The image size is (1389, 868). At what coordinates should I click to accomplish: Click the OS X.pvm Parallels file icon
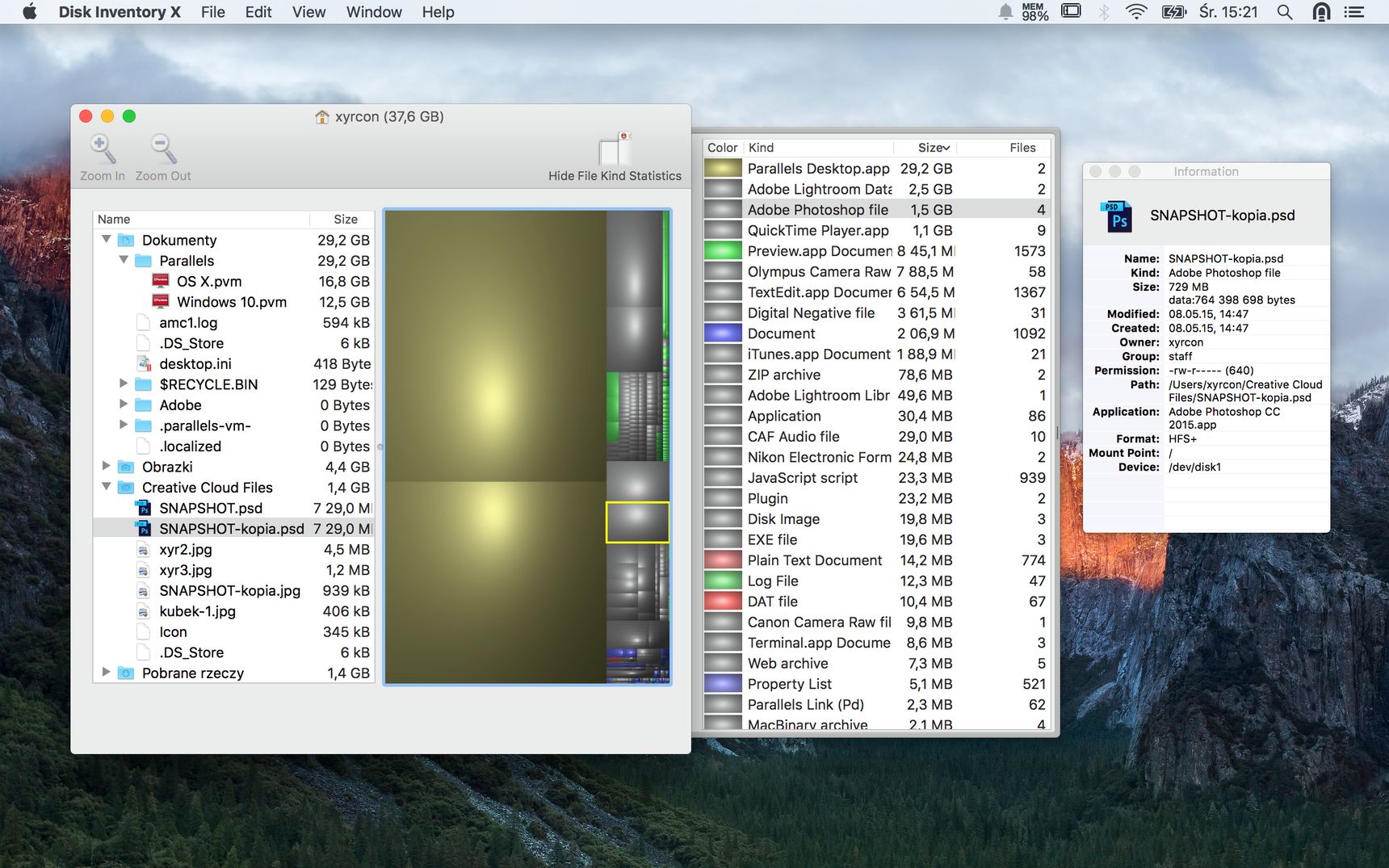tap(161, 281)
